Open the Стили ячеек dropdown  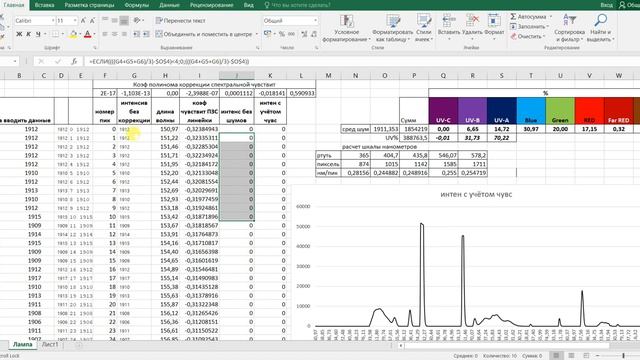[x=423, y=28]
